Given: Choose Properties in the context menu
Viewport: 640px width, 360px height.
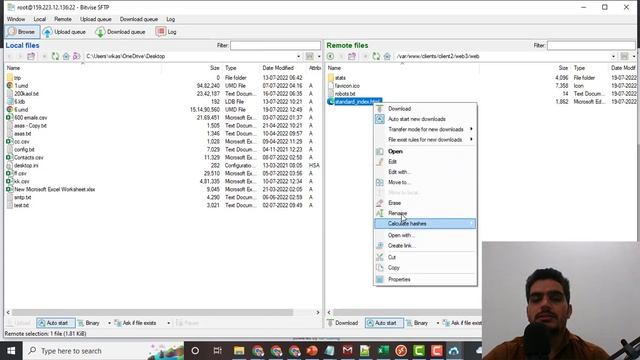Looking at the screenshot, I should pyautogui.click(x=425, y=280).
